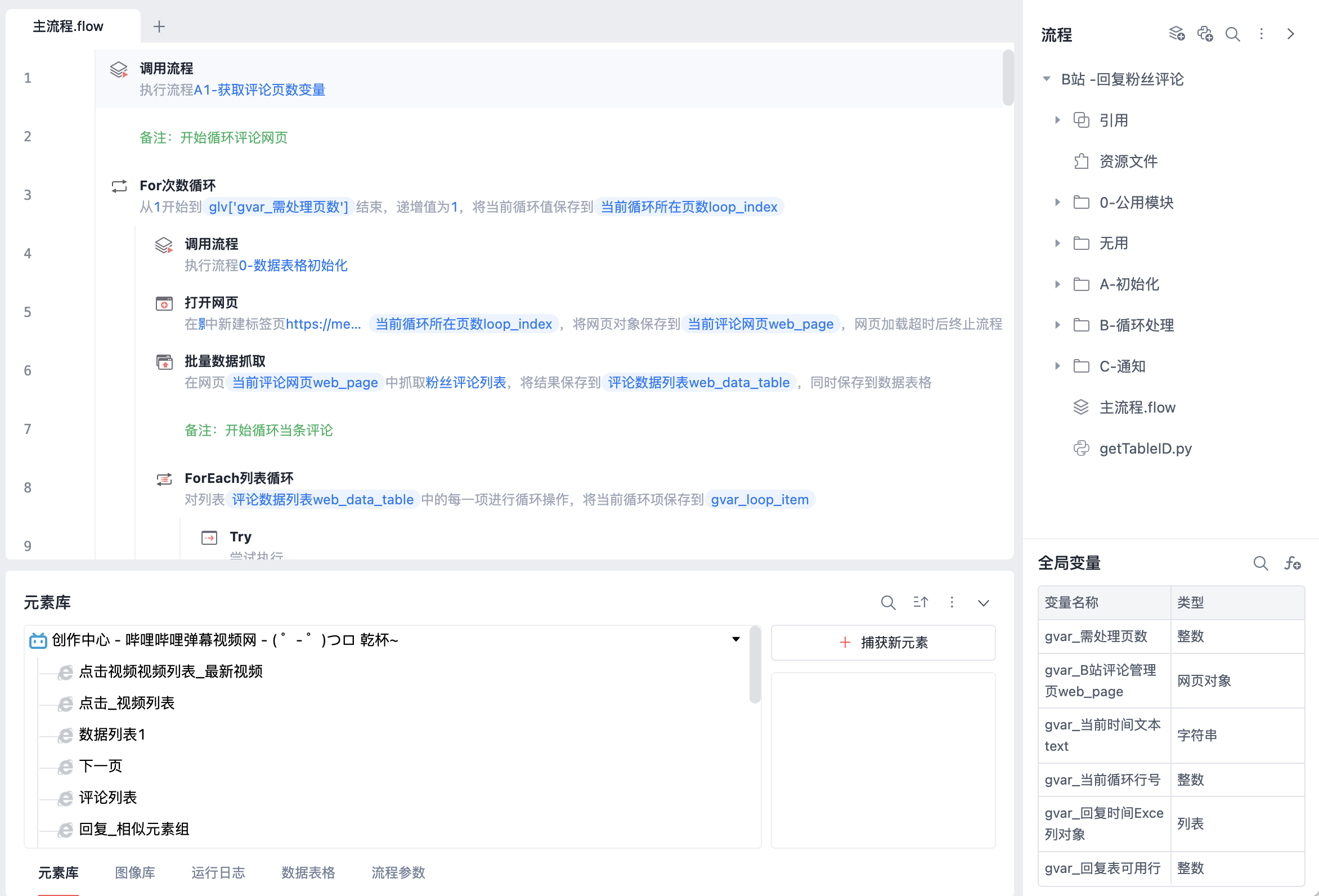The image size is (1319, 896).
Task: Collapse the element library panel with the chevron
Action: (x=983, y=603)
